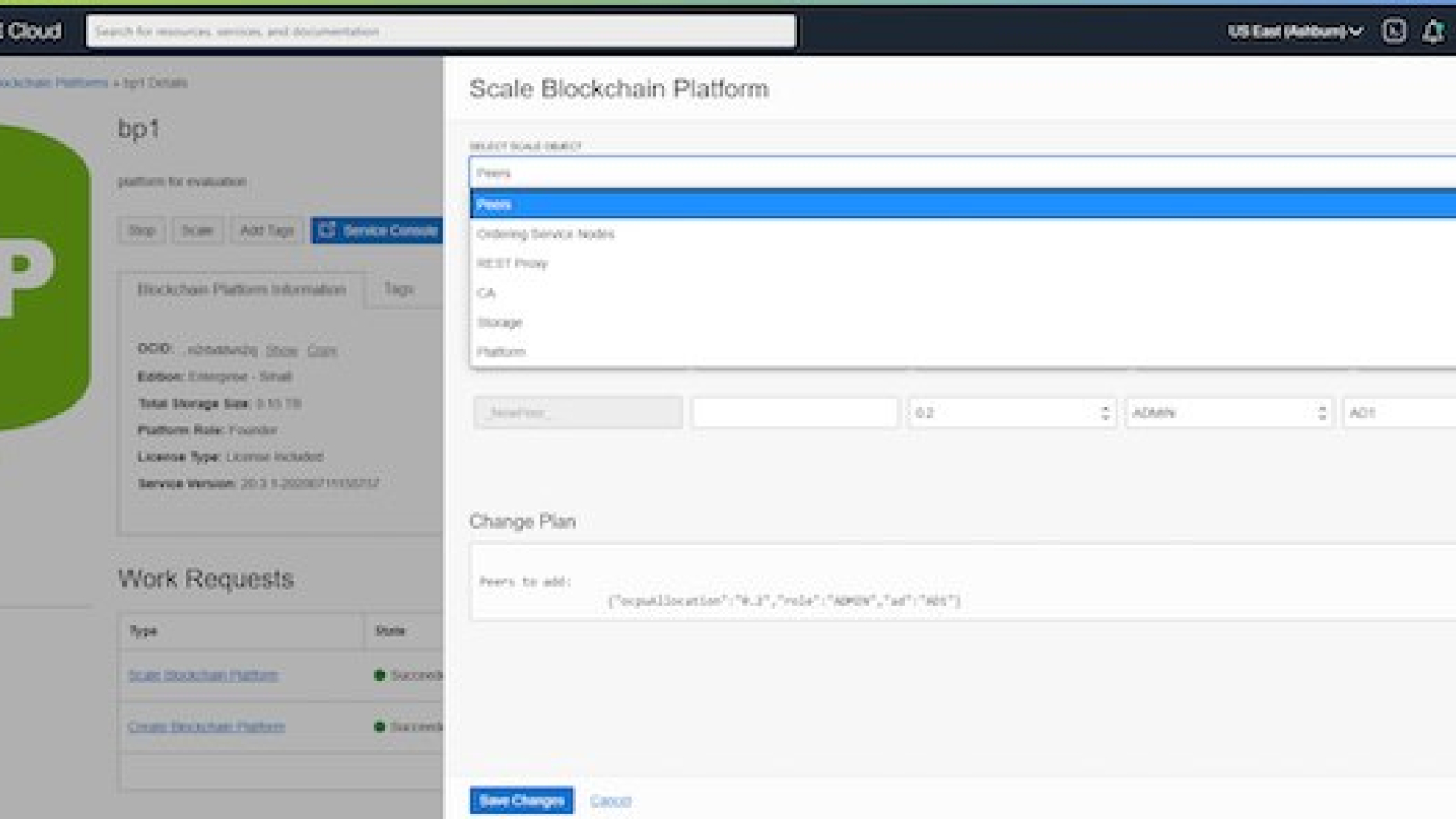Select CA option in scale list
The height and width of the screenshot is (819, 1456).
point(963,293)
